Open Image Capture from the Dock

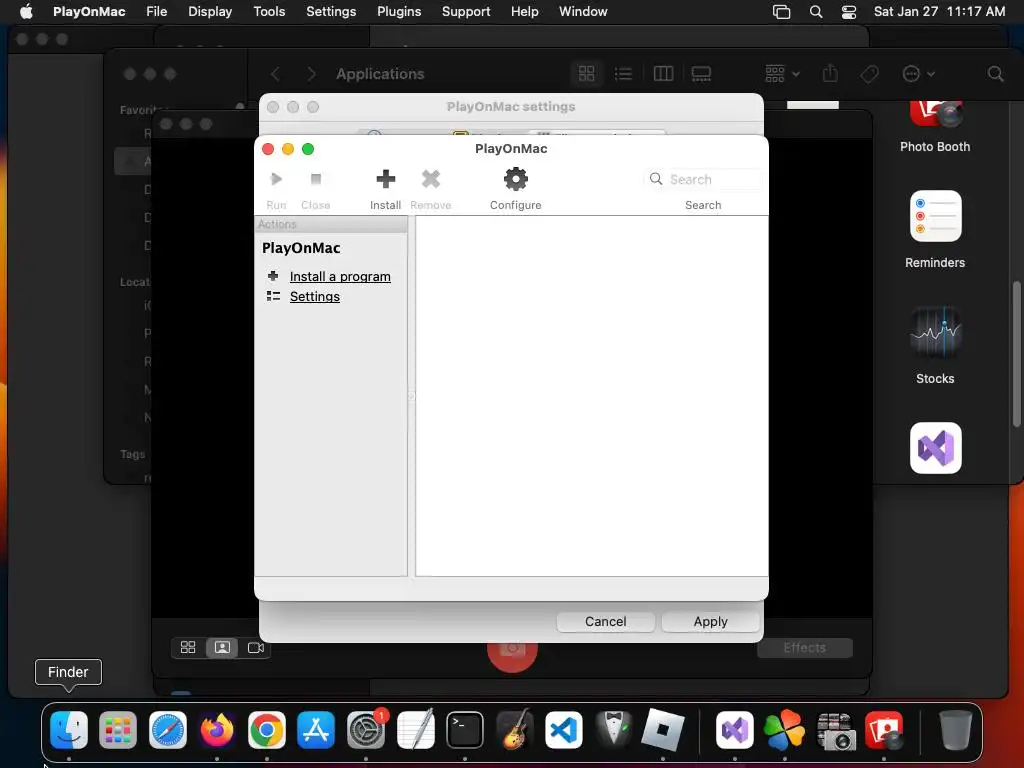[835, 729]
